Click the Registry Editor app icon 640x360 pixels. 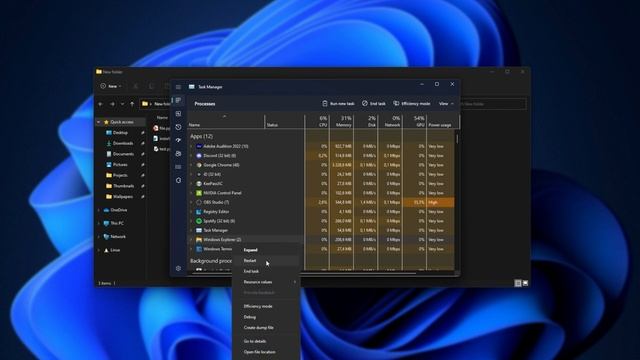pyautogui.click(x=199, y=211)
